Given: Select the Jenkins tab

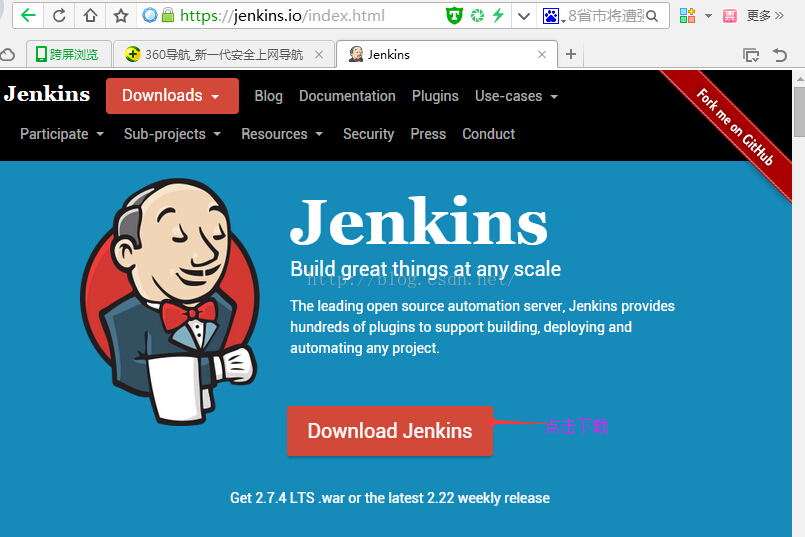Looking at the screenshot, I should (447, 54).
